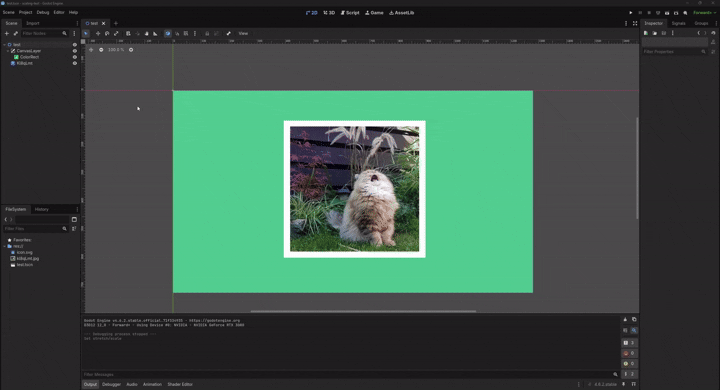Lock the selected node

point(207,34)
